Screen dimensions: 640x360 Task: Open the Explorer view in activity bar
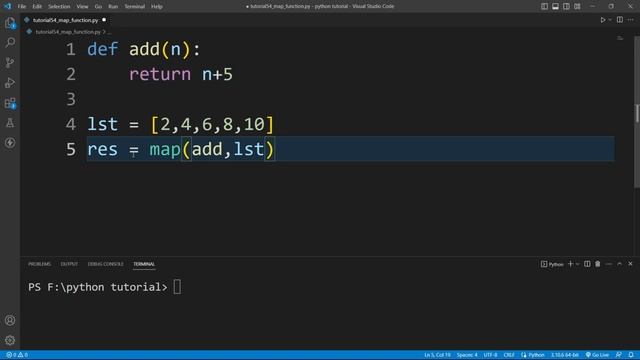(10, 23)
